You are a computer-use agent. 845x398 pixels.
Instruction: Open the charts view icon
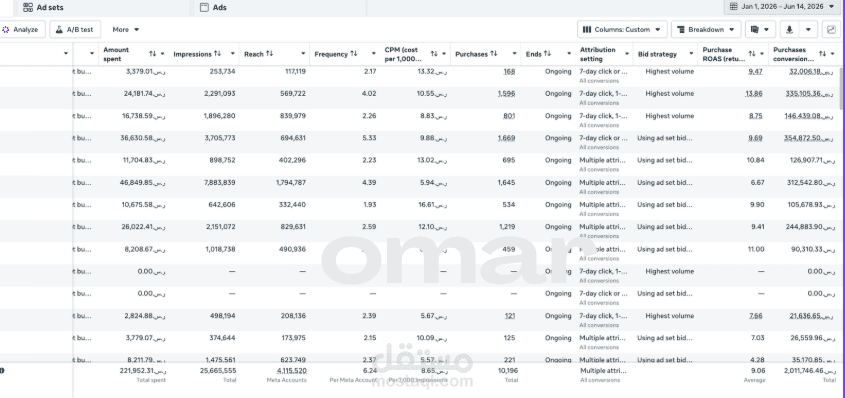point(832,30)
